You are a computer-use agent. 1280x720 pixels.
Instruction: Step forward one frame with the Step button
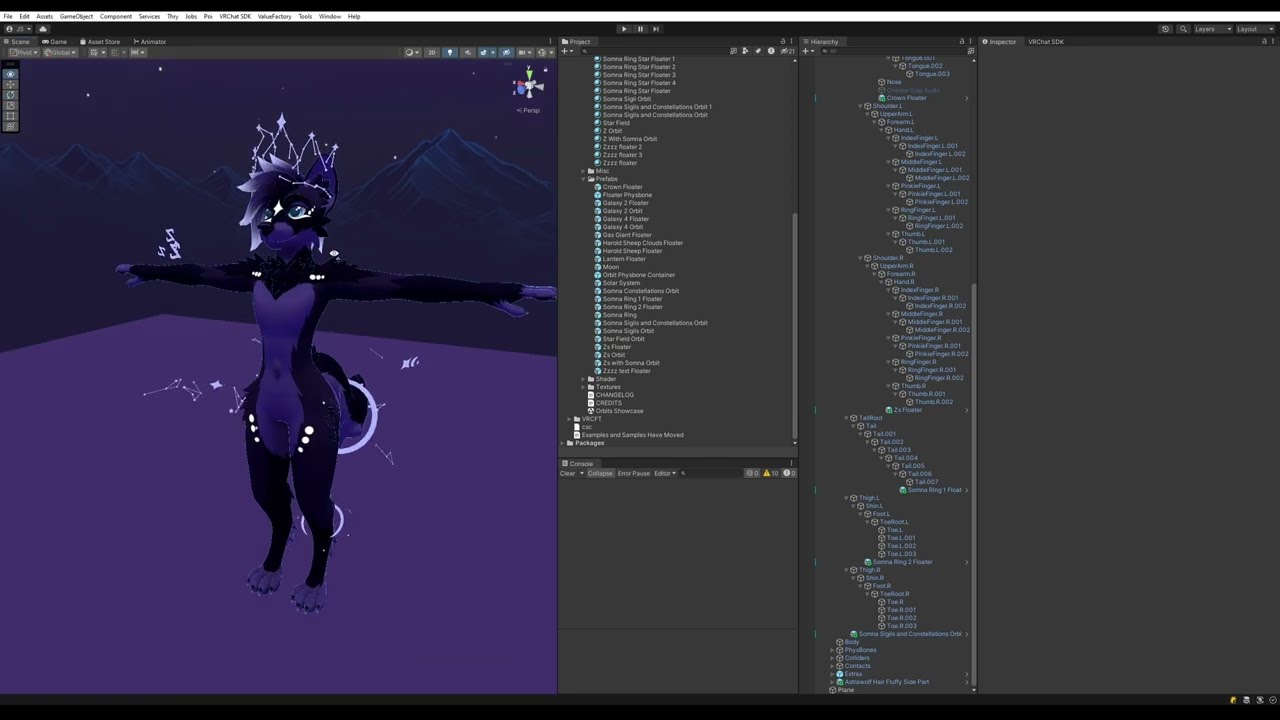click(656, 29)
